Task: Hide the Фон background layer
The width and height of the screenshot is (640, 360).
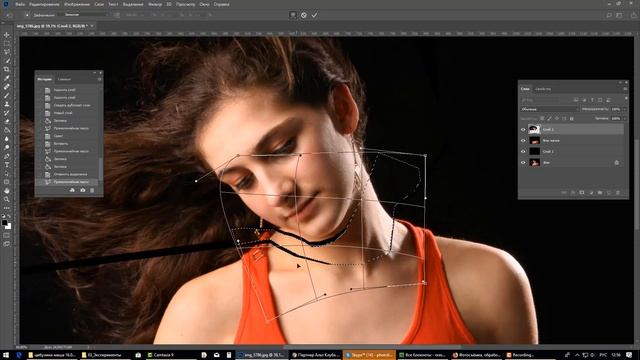Action: 523,162
